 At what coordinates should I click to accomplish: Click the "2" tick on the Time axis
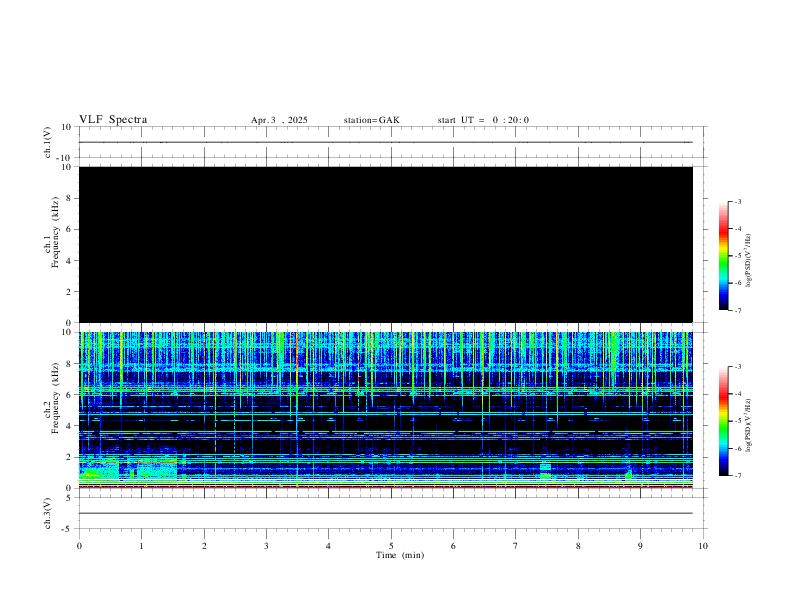[204, 546]
